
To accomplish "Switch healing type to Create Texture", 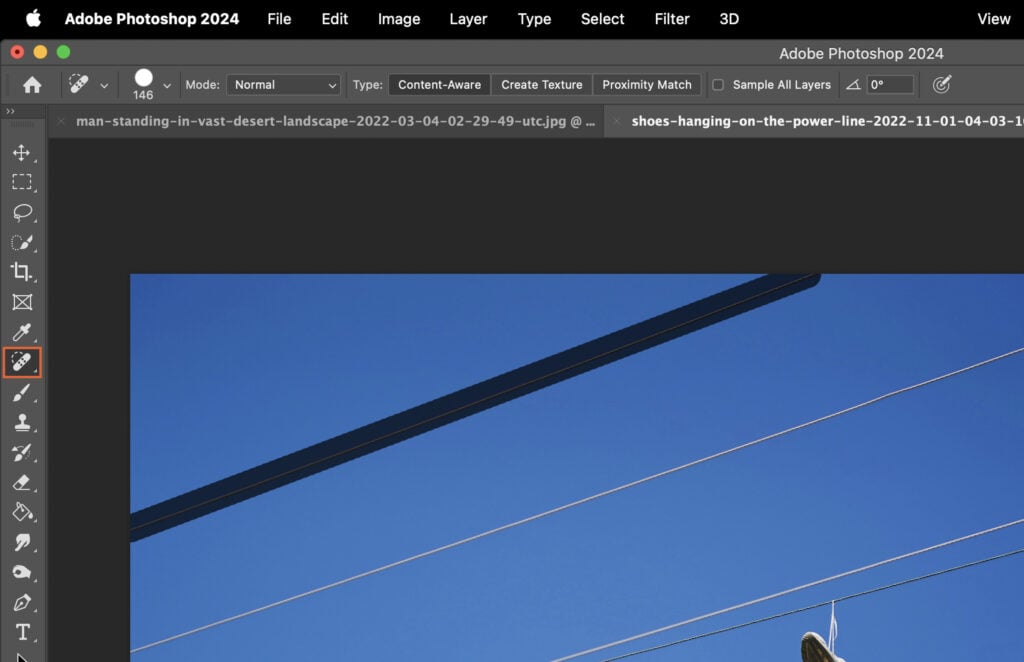I will pyautogui.click(x=541, y=85).
